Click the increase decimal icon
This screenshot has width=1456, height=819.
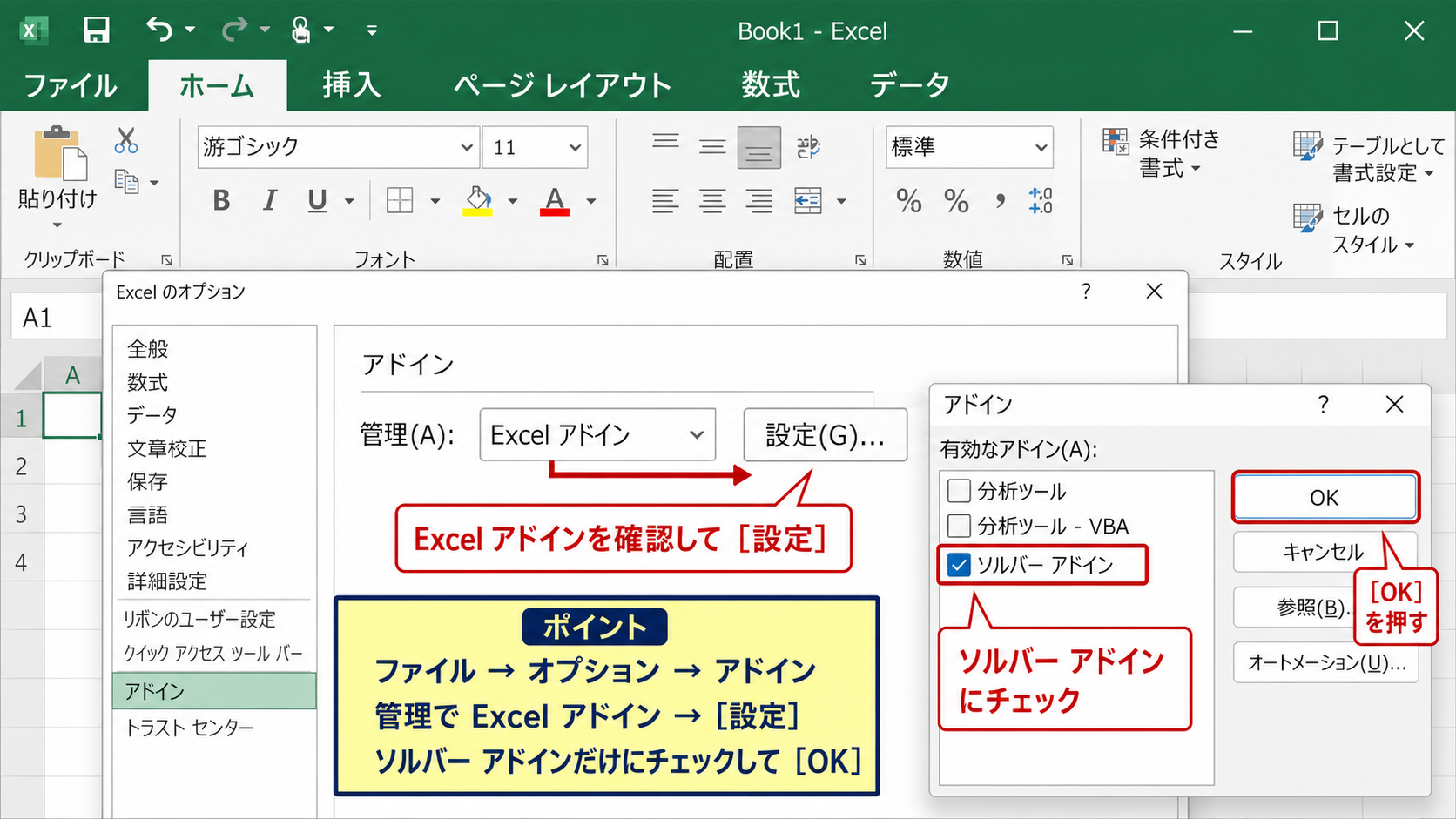(1041, 201)
